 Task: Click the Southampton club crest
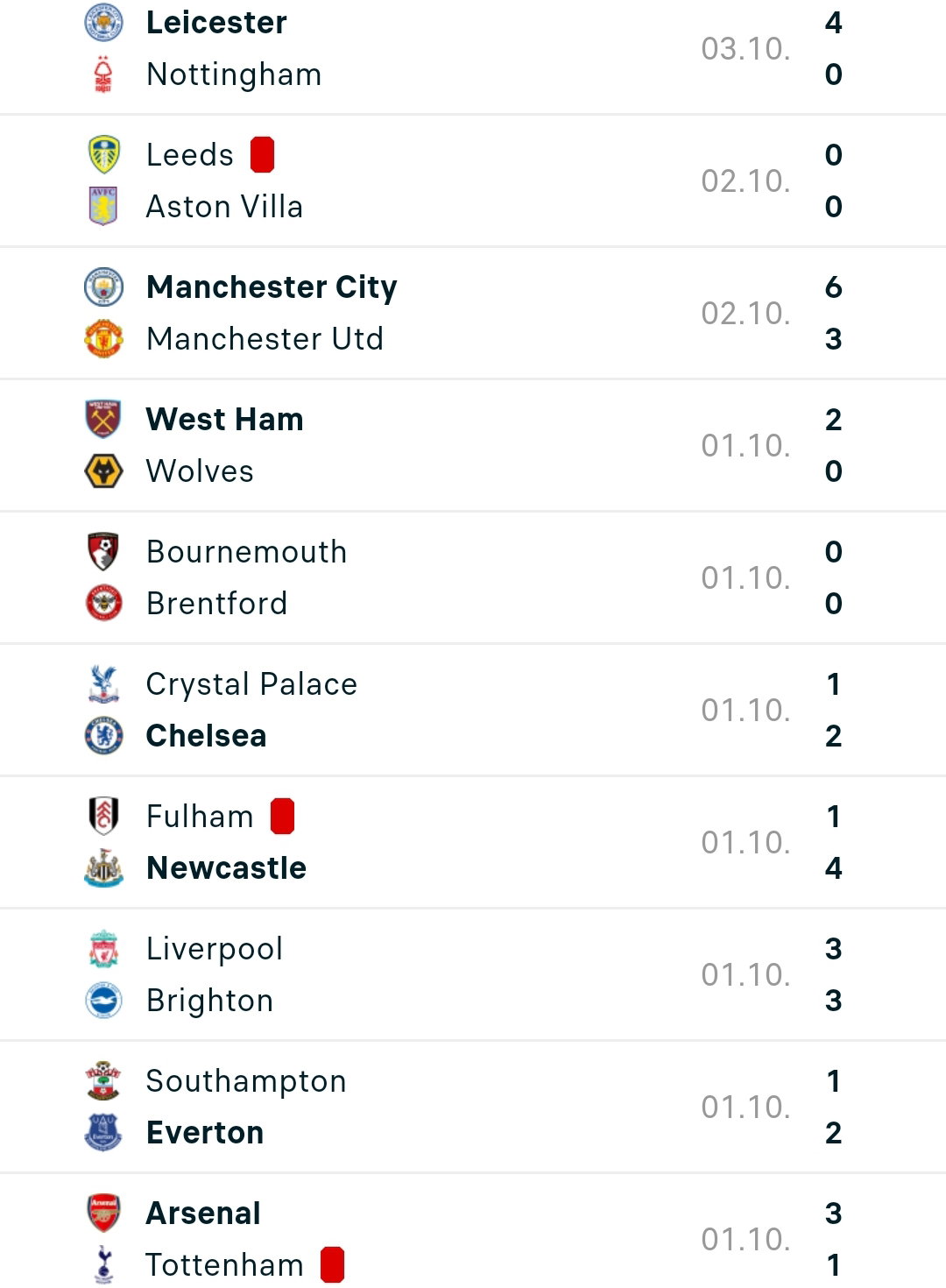pyautogui.click(x=103, y=1081)
